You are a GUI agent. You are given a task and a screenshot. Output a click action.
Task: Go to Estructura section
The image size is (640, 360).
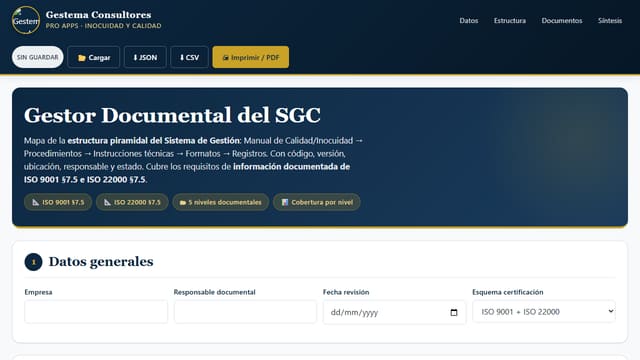coord(510,20)
